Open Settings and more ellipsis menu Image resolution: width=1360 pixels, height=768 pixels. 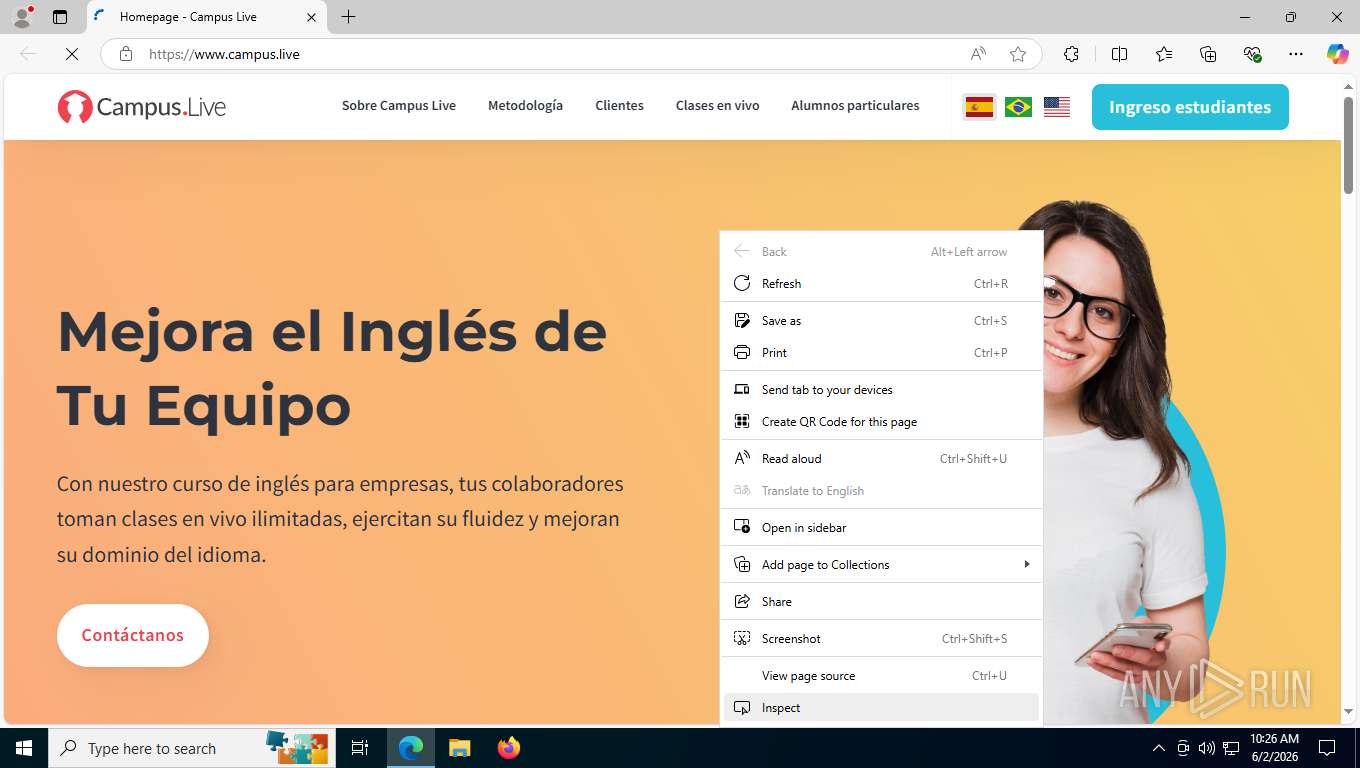[1296, 54]
